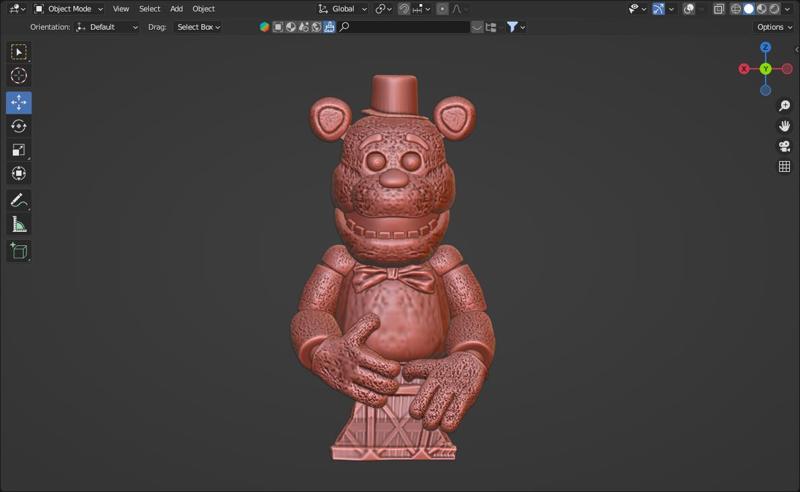Click the pan view hand icon
Screen dimensions: 800x492
784,126
